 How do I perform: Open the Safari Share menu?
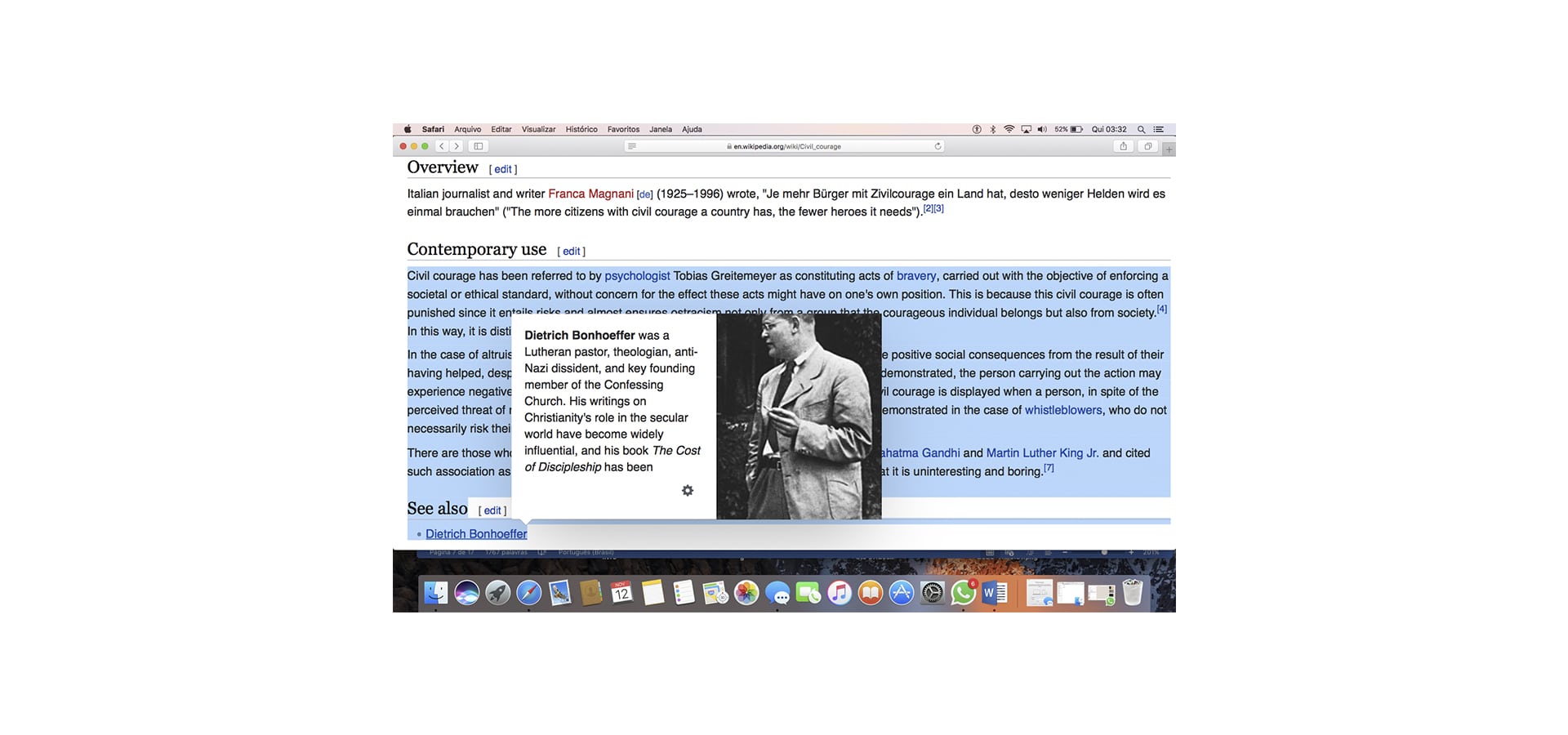1123,146
